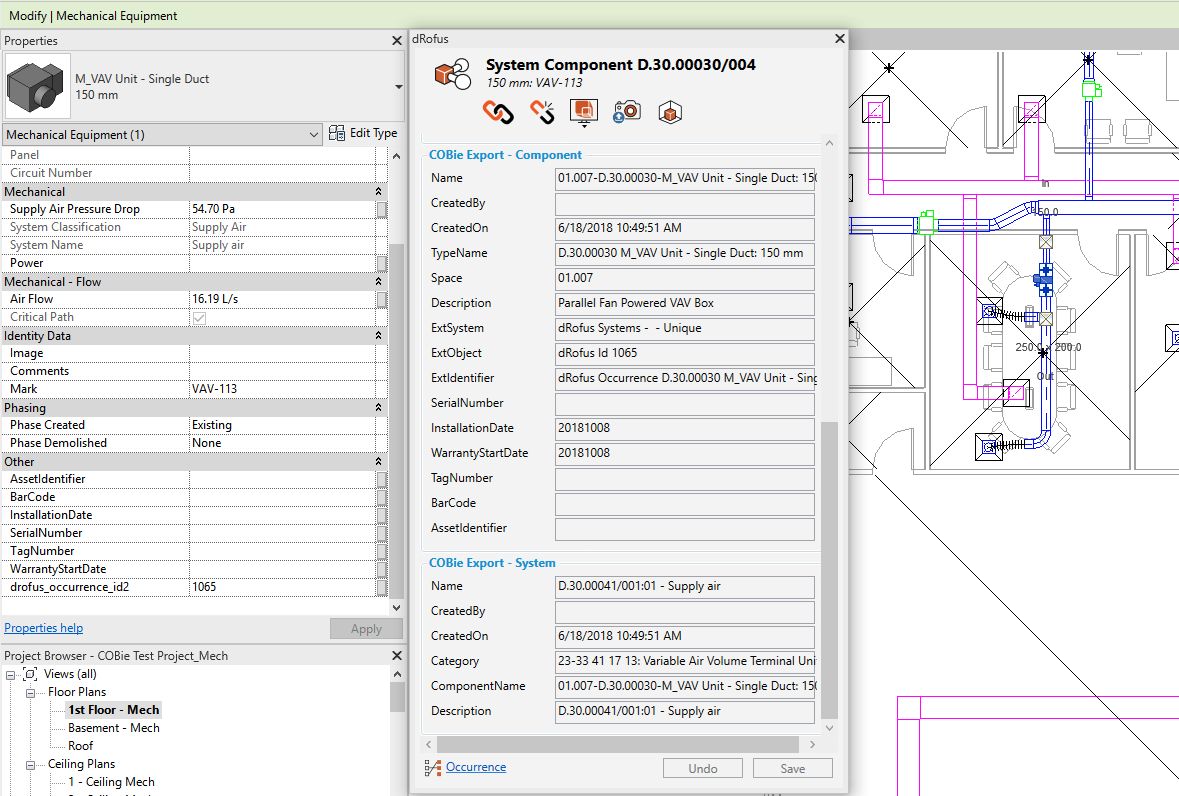The height and width of the screenshot is (796, 1179).
Task: Open the screen display dropdown icon in dRofus
Action: tap(583, 112)
